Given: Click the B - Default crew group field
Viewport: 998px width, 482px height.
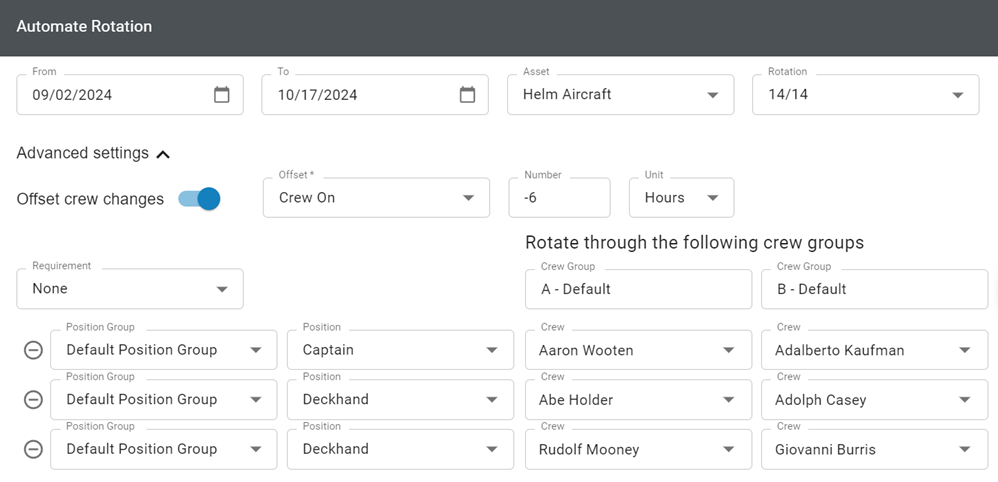Looking at the screenshot, I should tap(875, 289).
